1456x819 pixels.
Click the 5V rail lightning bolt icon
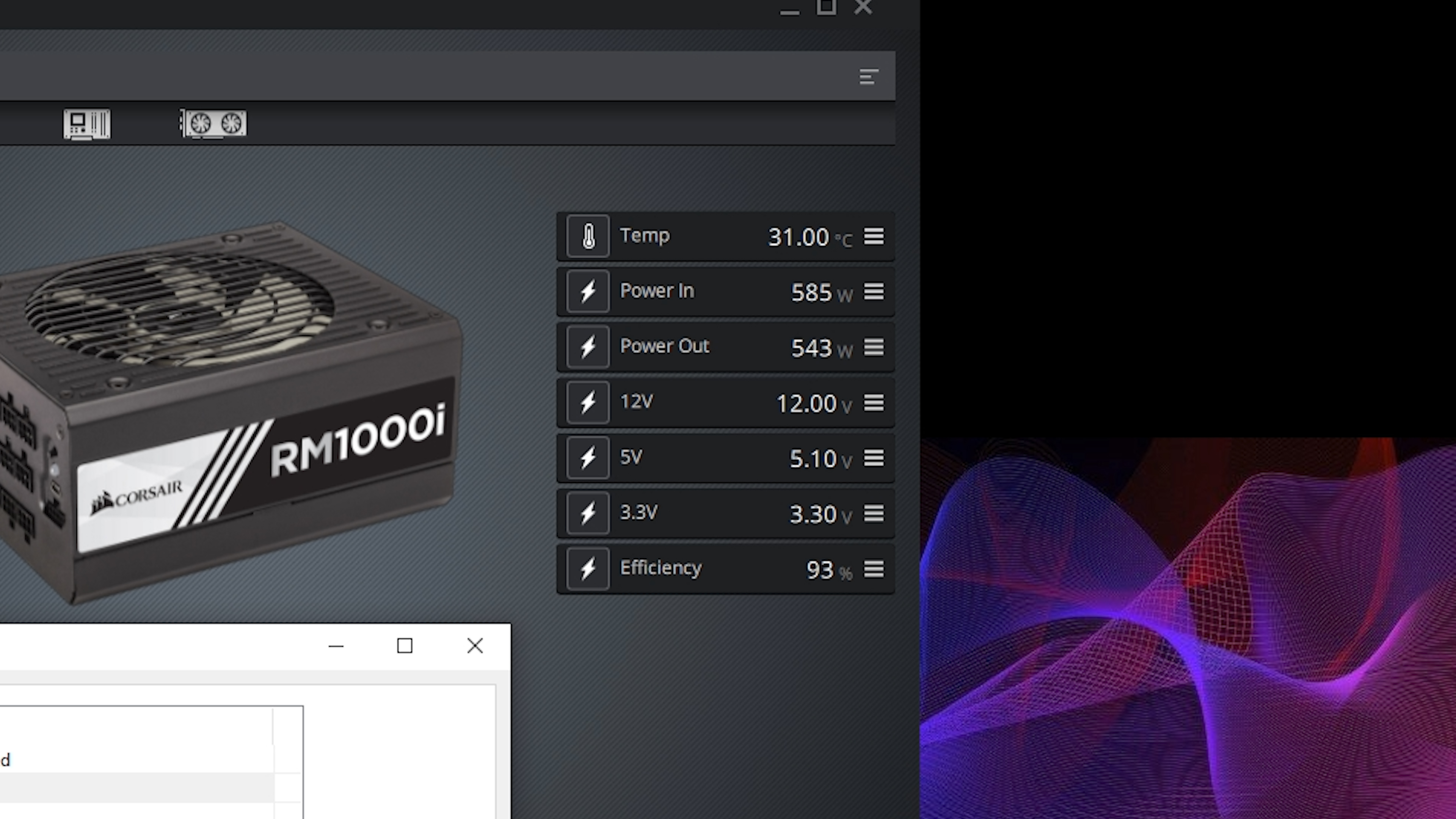tap(587, 457)
